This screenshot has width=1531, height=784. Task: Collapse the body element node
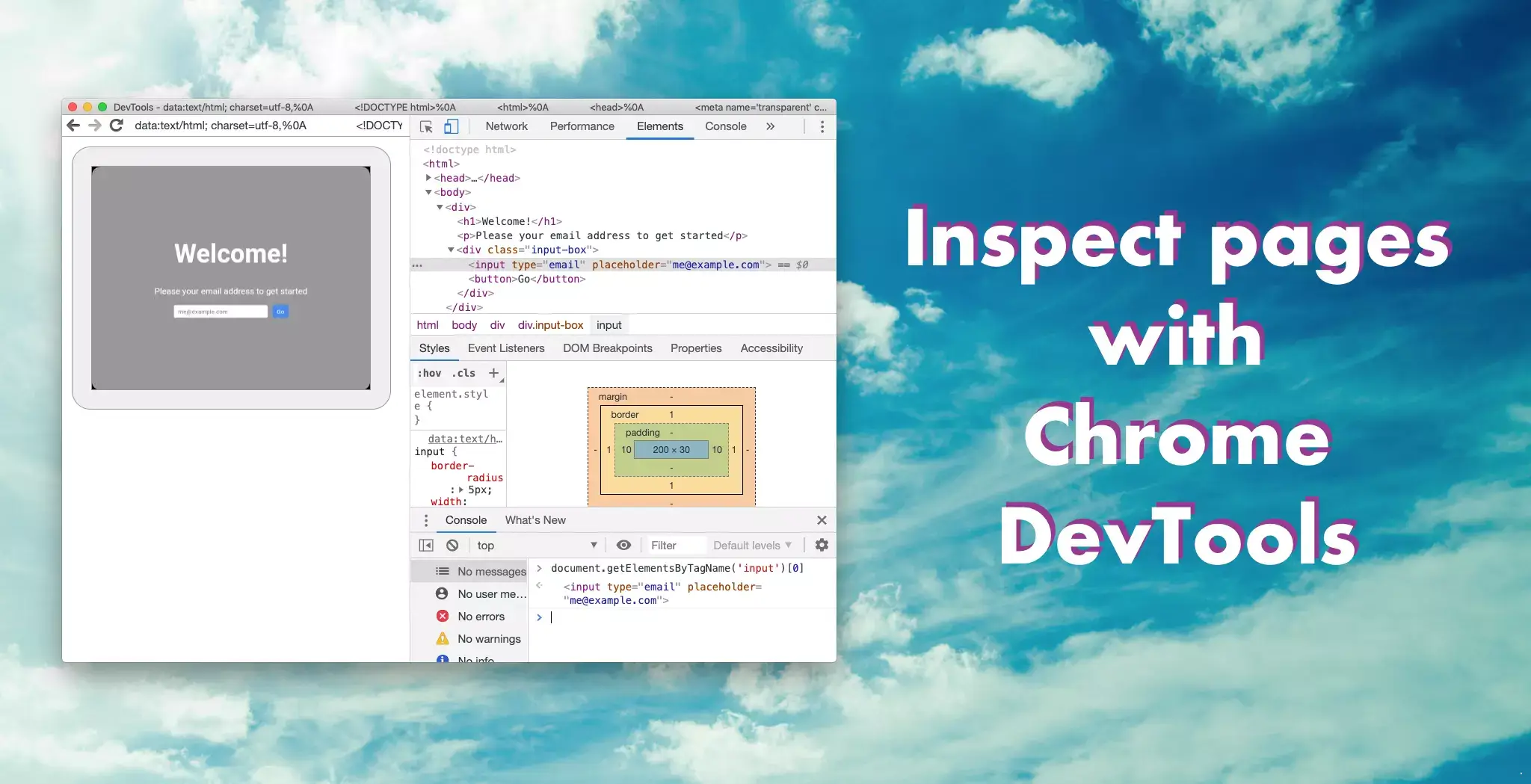(x=428, y=192)
